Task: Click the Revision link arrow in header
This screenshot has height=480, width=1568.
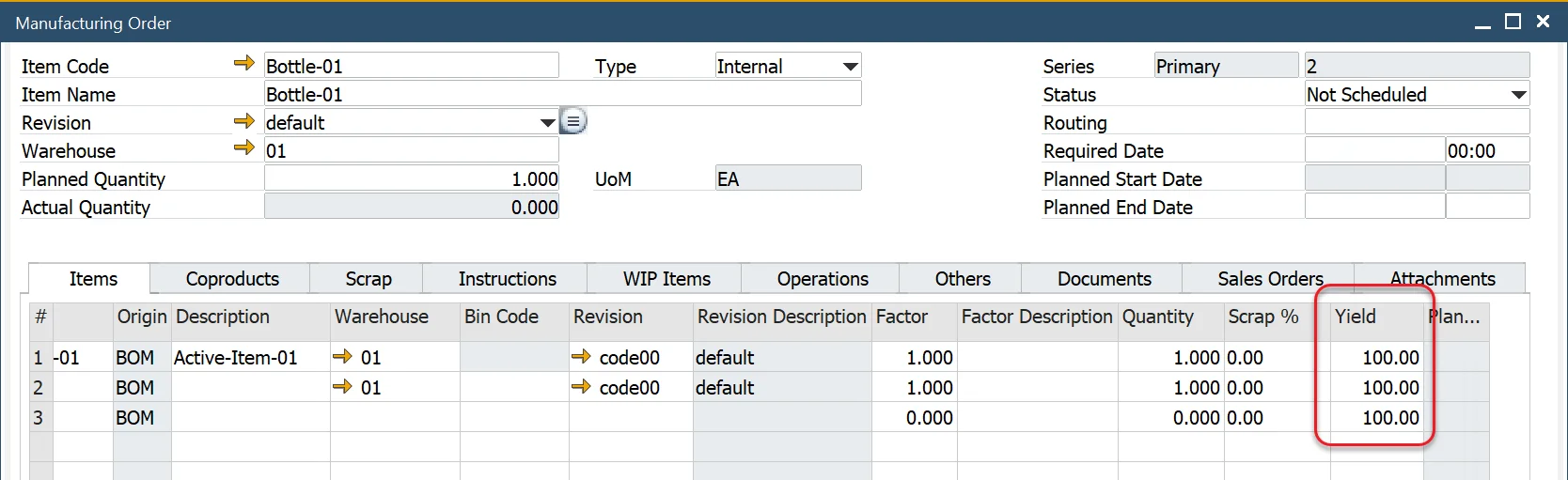Action: click(x=243, y=121)
